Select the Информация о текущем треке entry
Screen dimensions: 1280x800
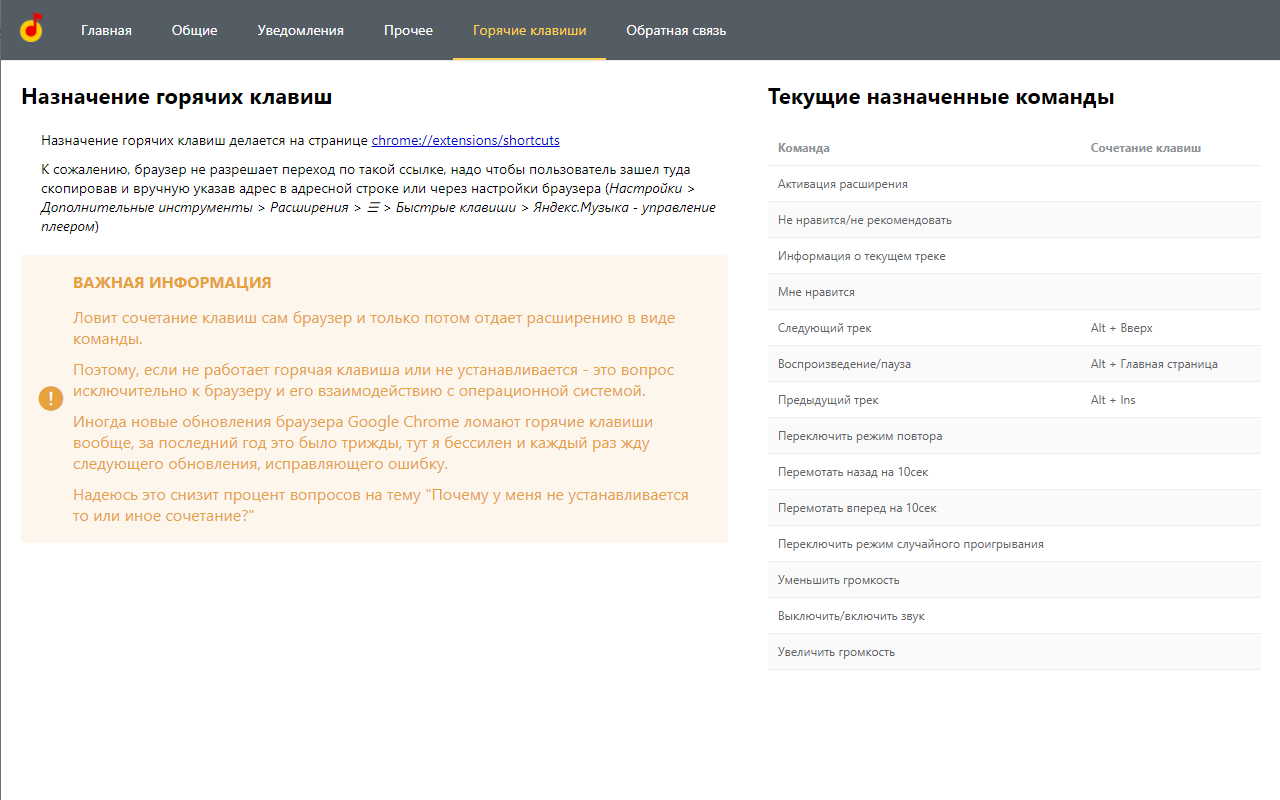[1013, 255]
